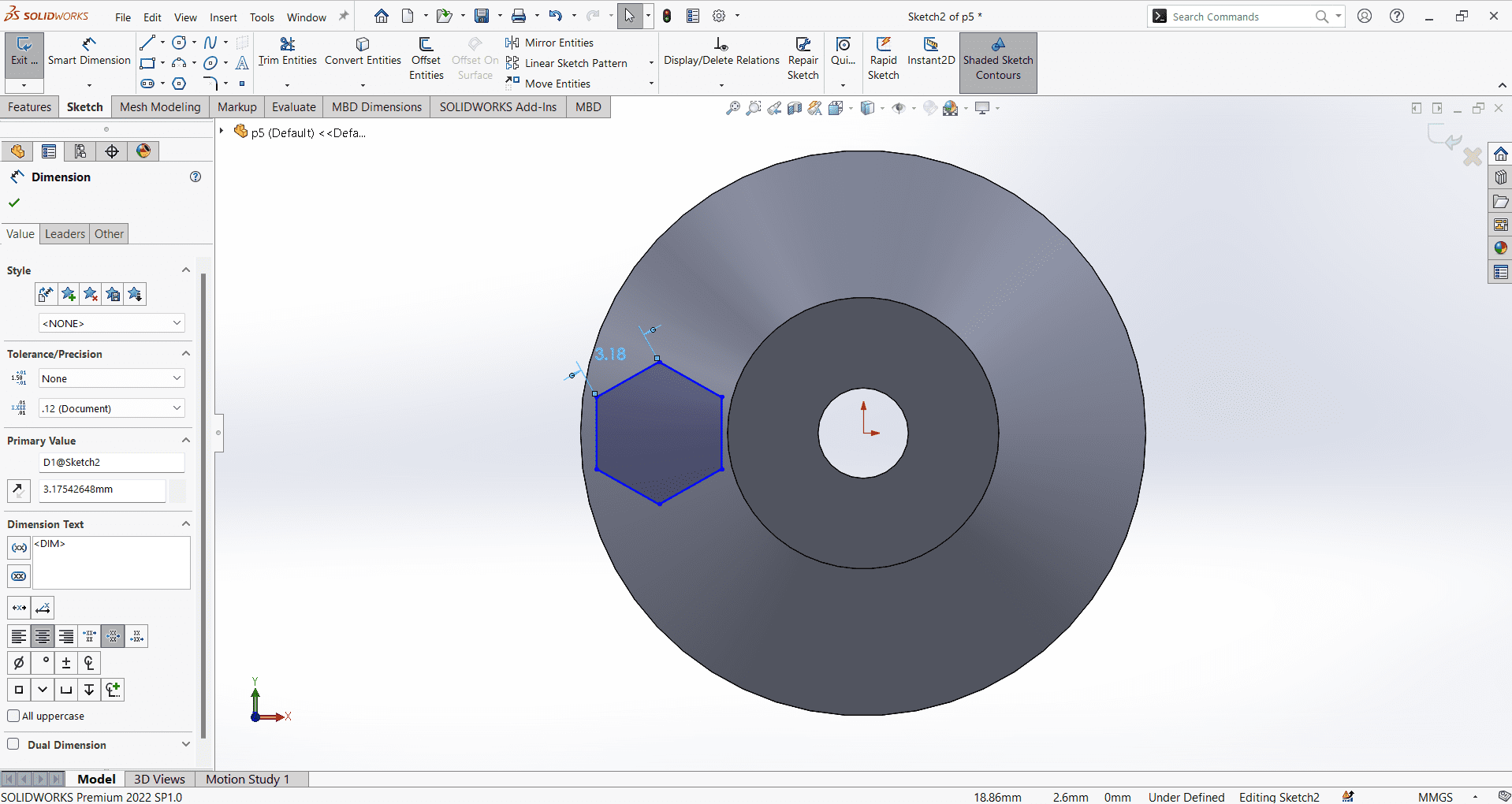Select the Straight Slot tool

coord(147,84)
